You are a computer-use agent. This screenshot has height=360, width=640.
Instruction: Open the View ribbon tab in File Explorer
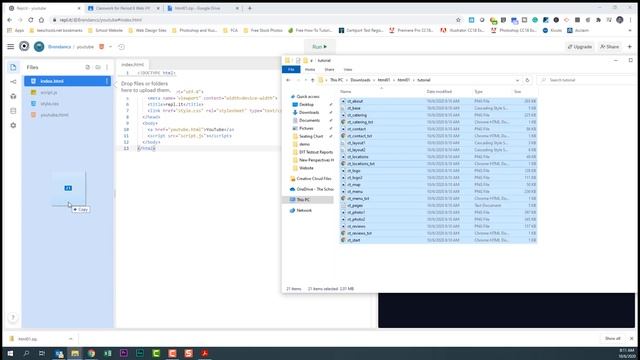coord(348,70)
